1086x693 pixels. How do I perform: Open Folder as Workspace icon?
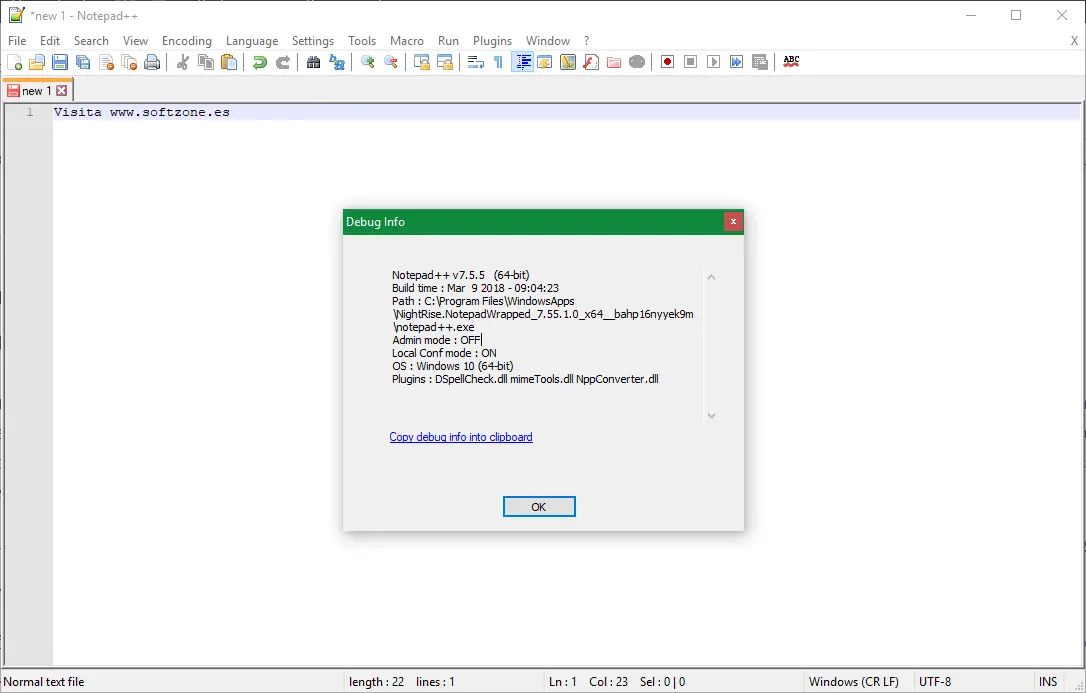click(614, 62)
